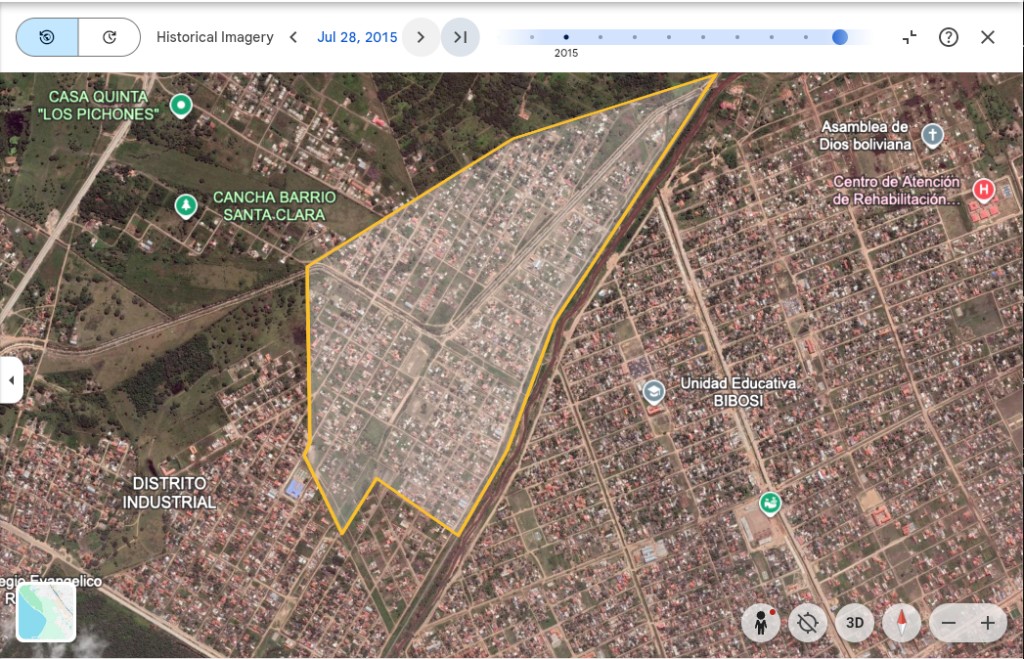Click the locate-me position icon
Screen dimensions: 1024x659
tap(807, 623)
